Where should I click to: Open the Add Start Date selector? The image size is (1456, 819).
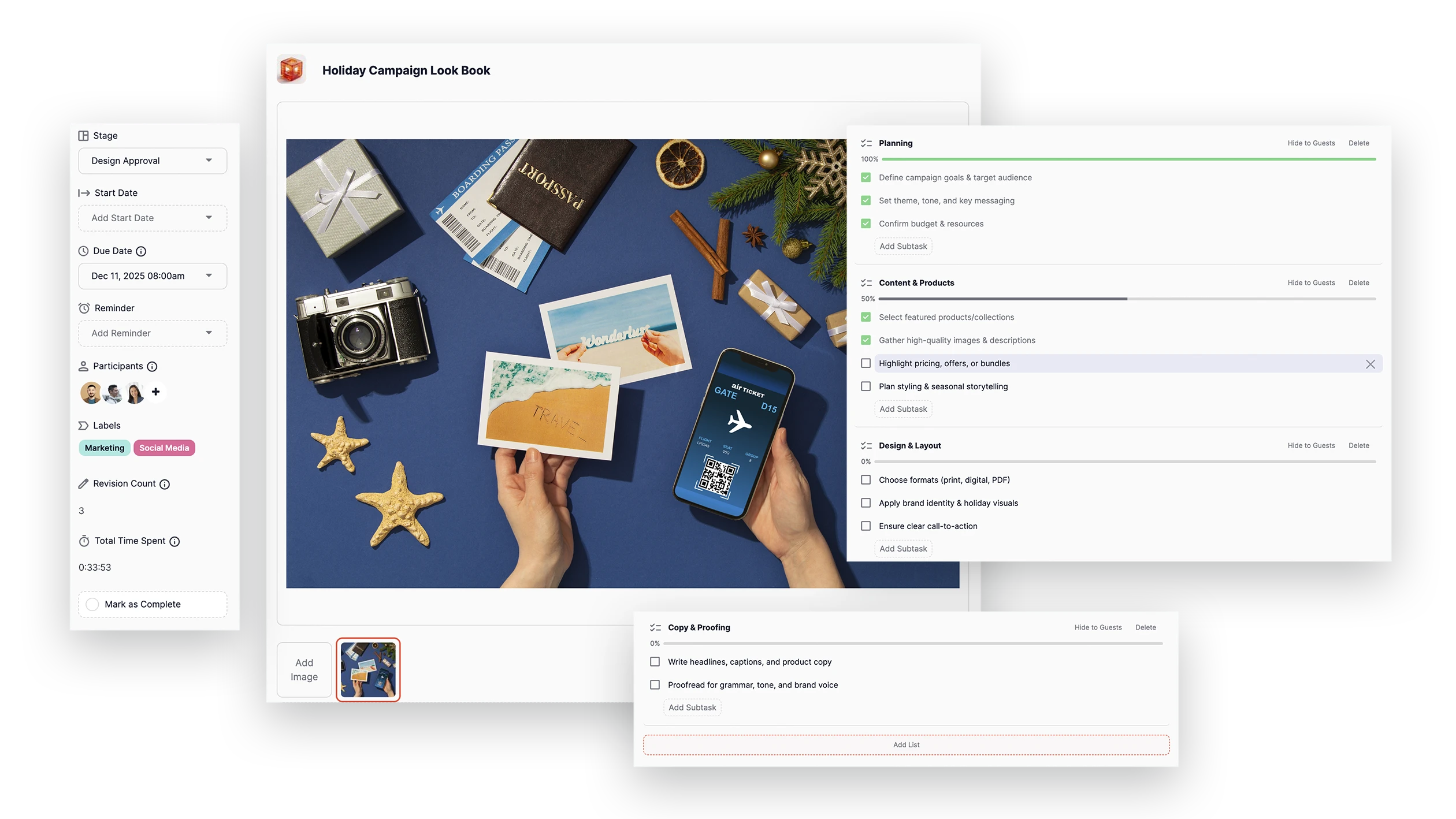(x=152, y=218)
